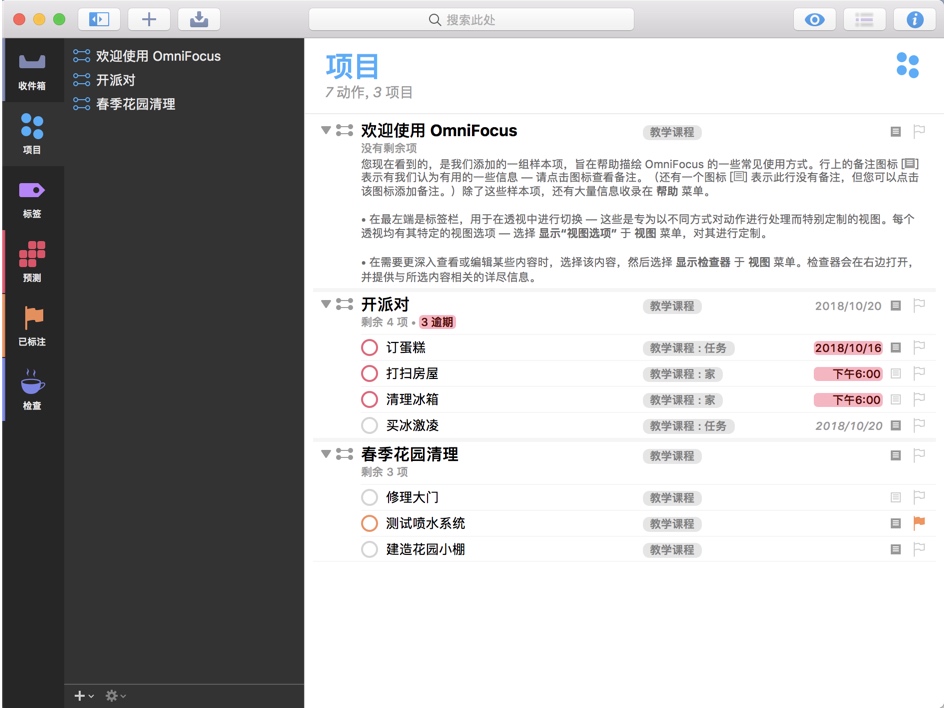This screenshot has width=944, height=708.
Task: Click the 教学课程 : 家 tag on 打扫房屋
Action: click(x=683, y=374)
